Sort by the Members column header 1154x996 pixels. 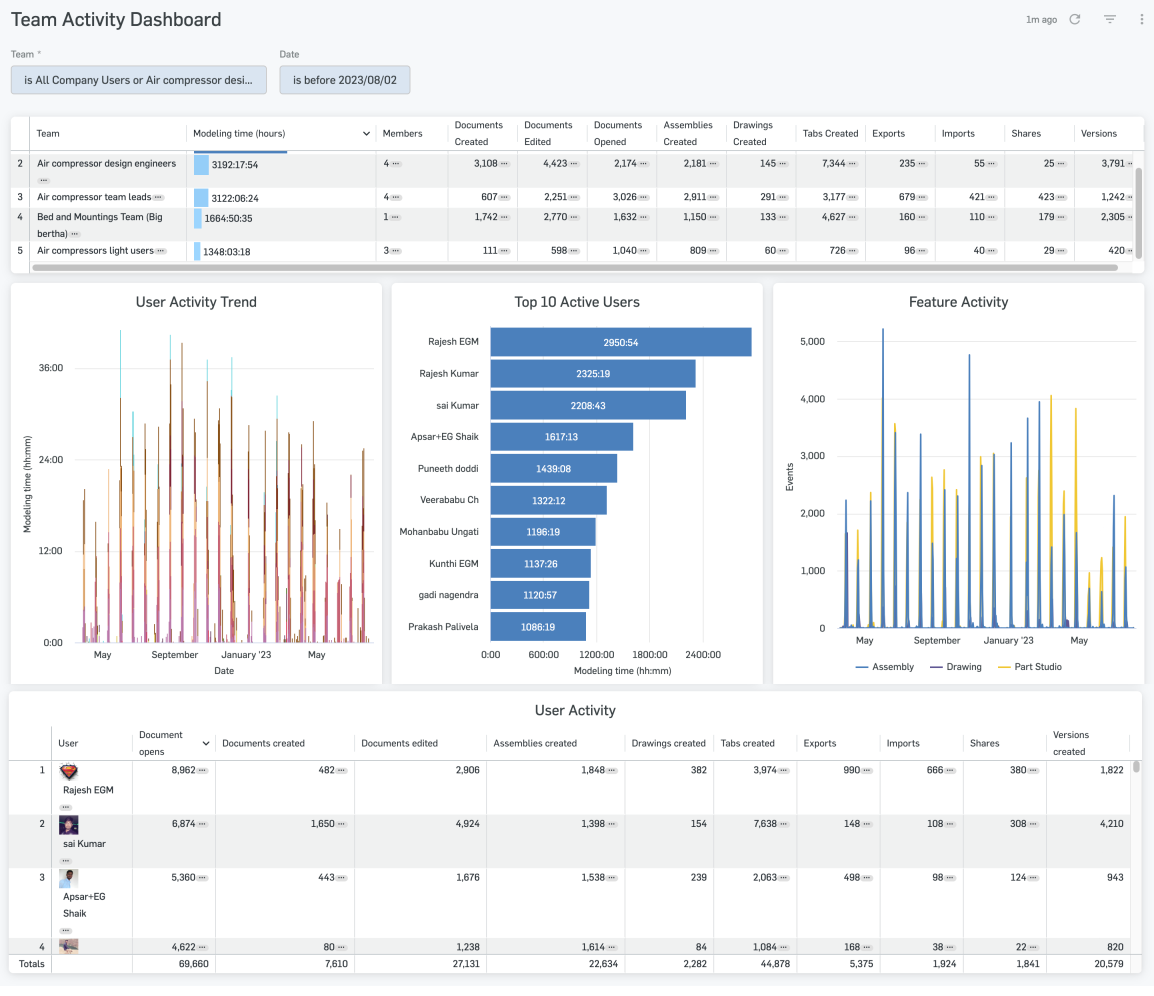402,134
